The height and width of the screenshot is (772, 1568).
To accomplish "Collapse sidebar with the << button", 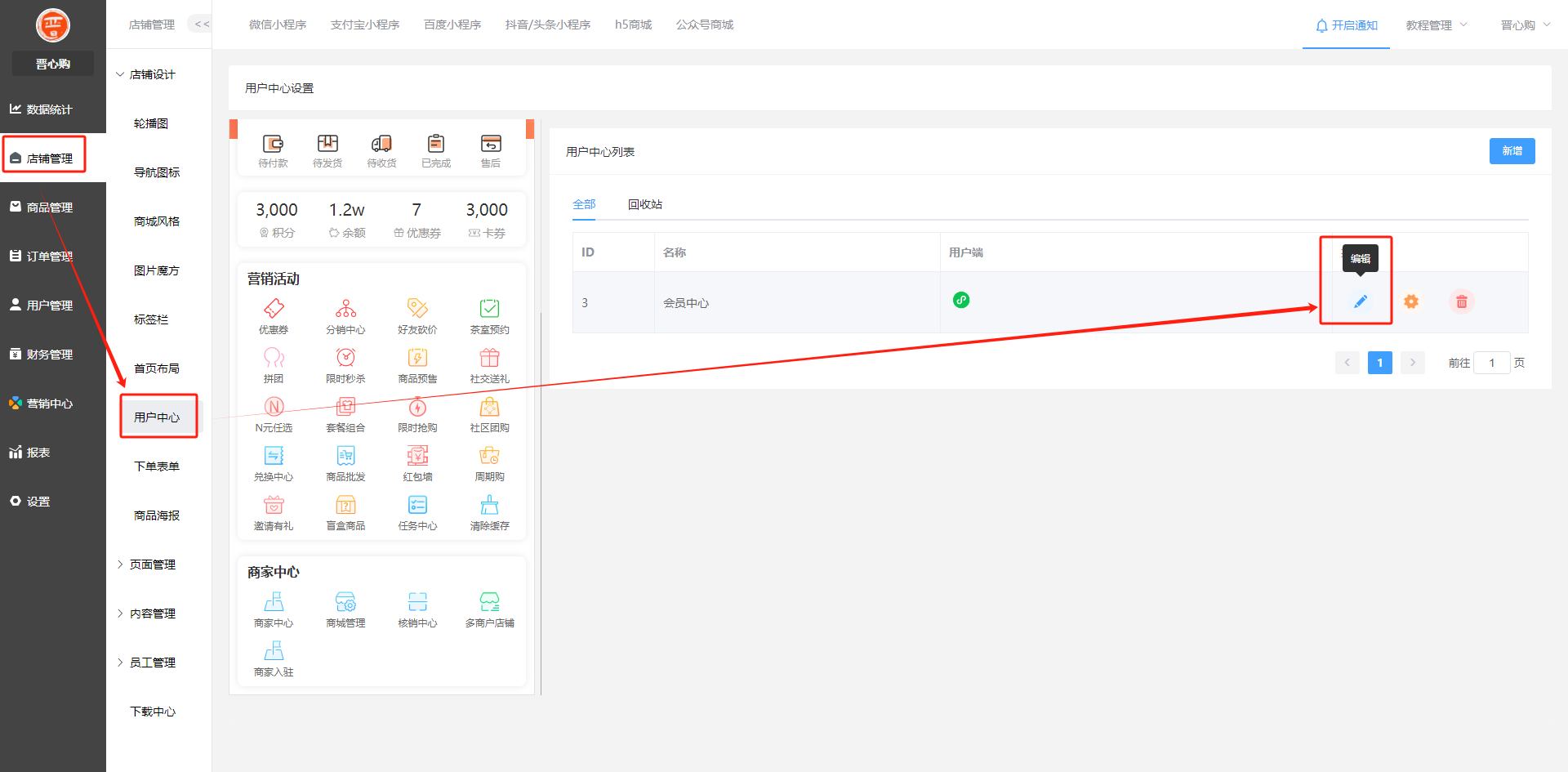I will click(201, 25).
